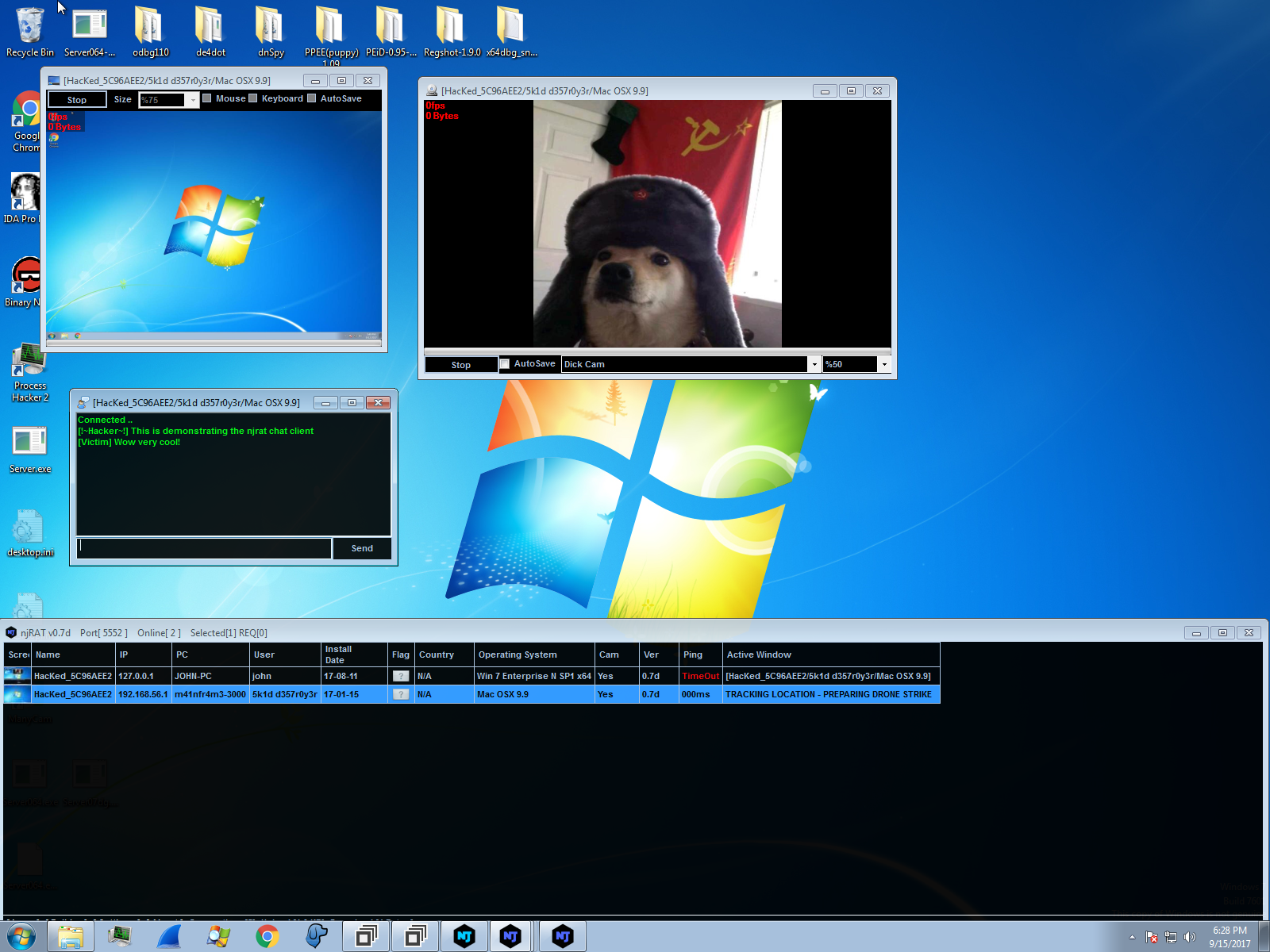Stop the webcam capture
This screenshot has height=952, width=1270.
(461, 365)
